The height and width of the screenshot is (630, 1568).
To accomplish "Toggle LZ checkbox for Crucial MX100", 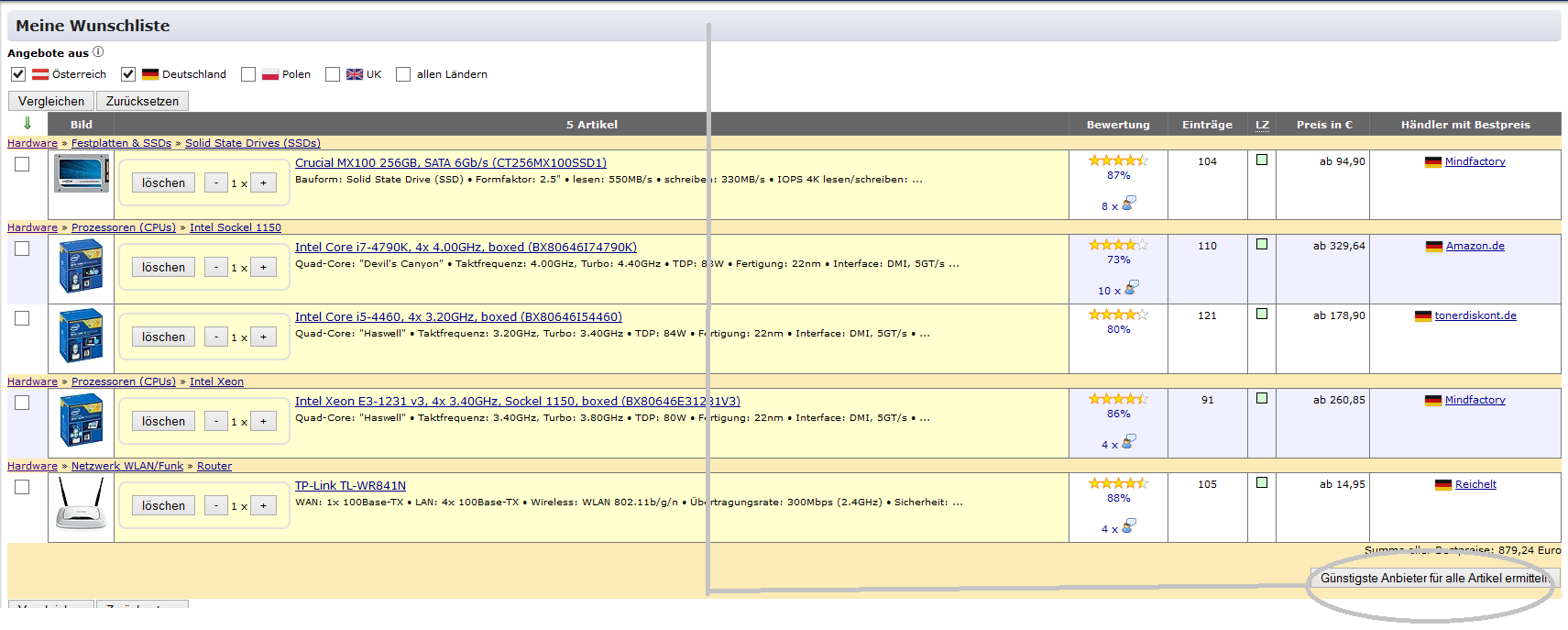I will point(1262,160).
